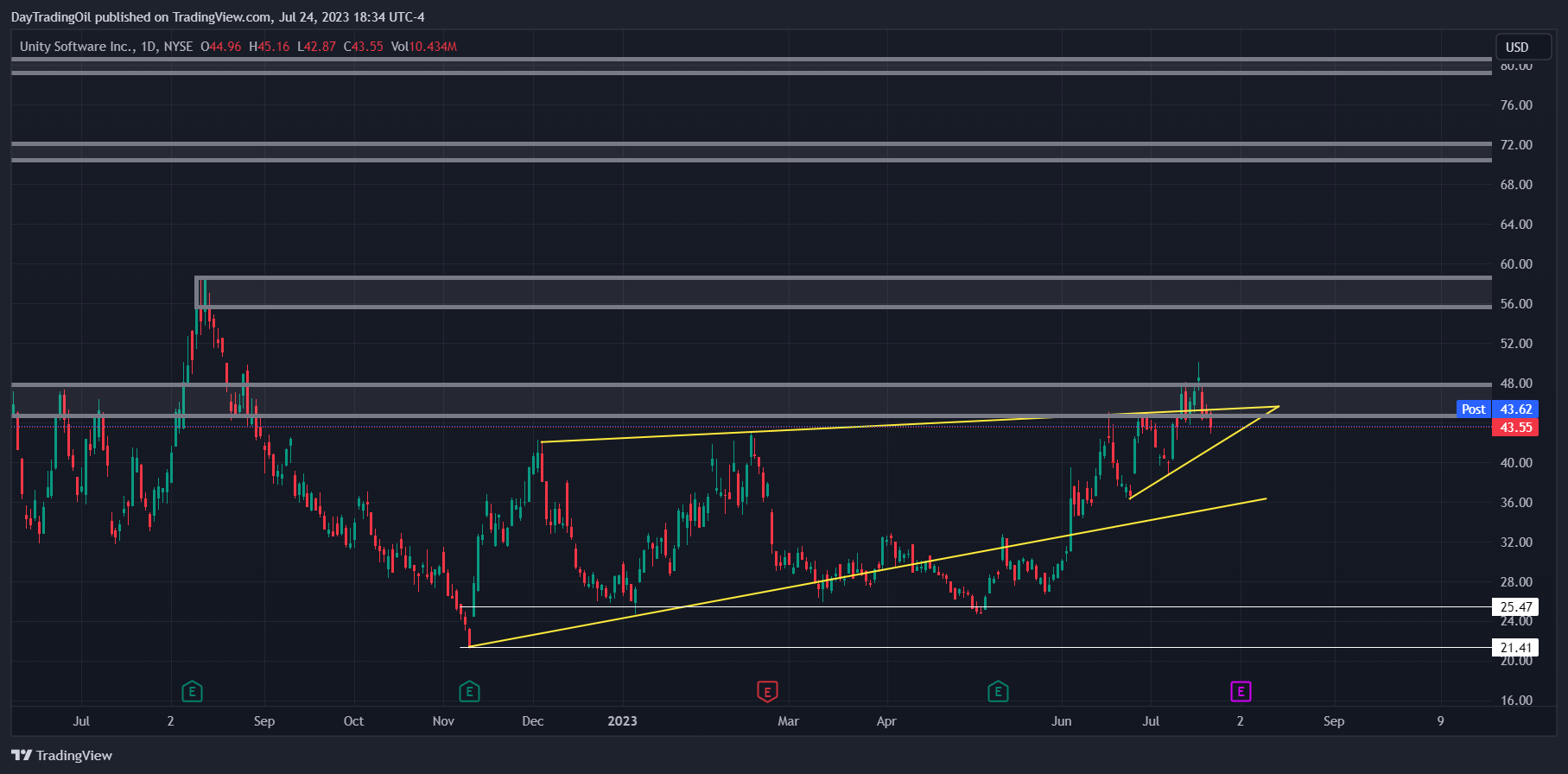Click the red earnings E marker near March

point(767,691)
